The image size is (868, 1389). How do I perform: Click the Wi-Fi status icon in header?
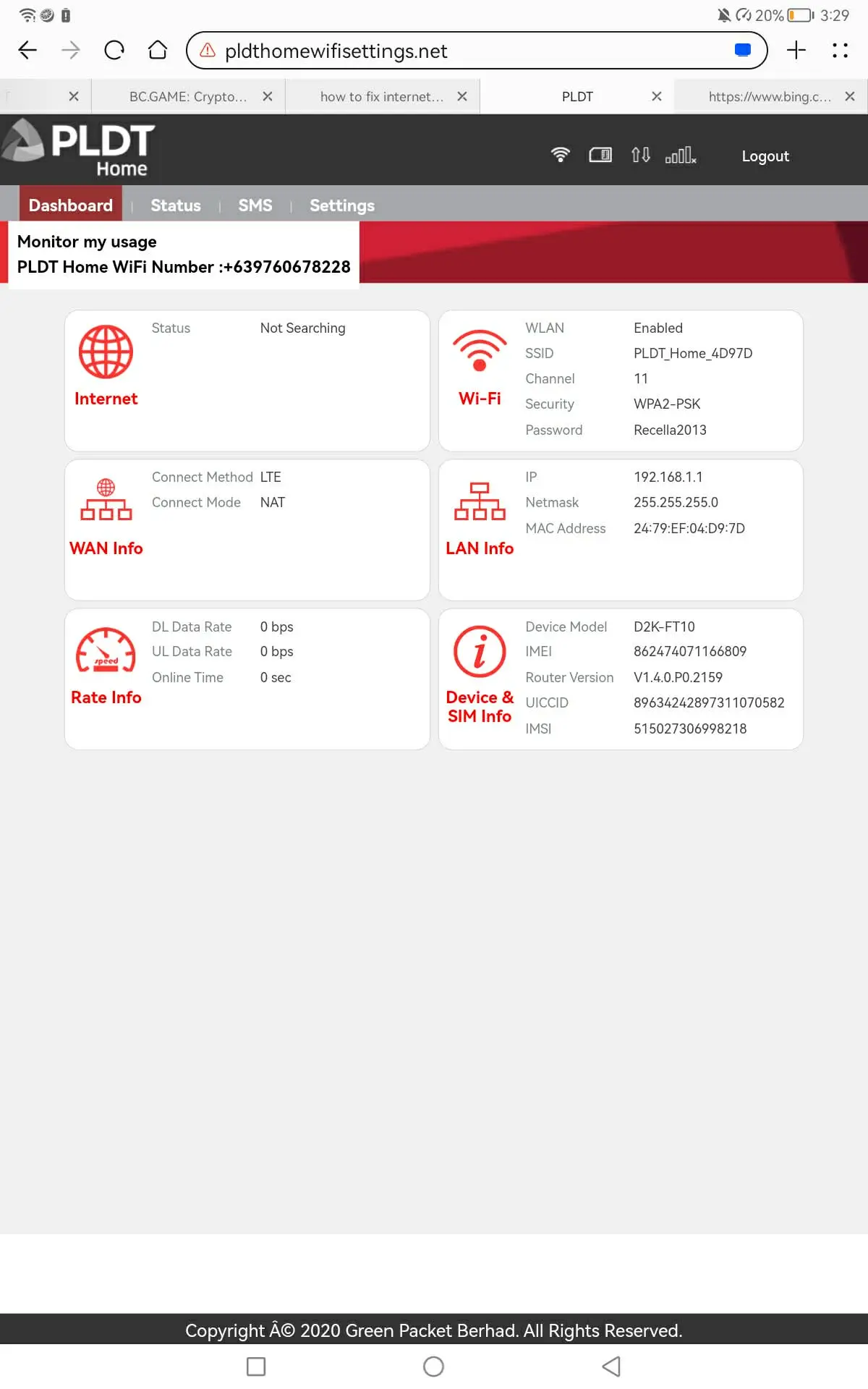pos(561,155)
